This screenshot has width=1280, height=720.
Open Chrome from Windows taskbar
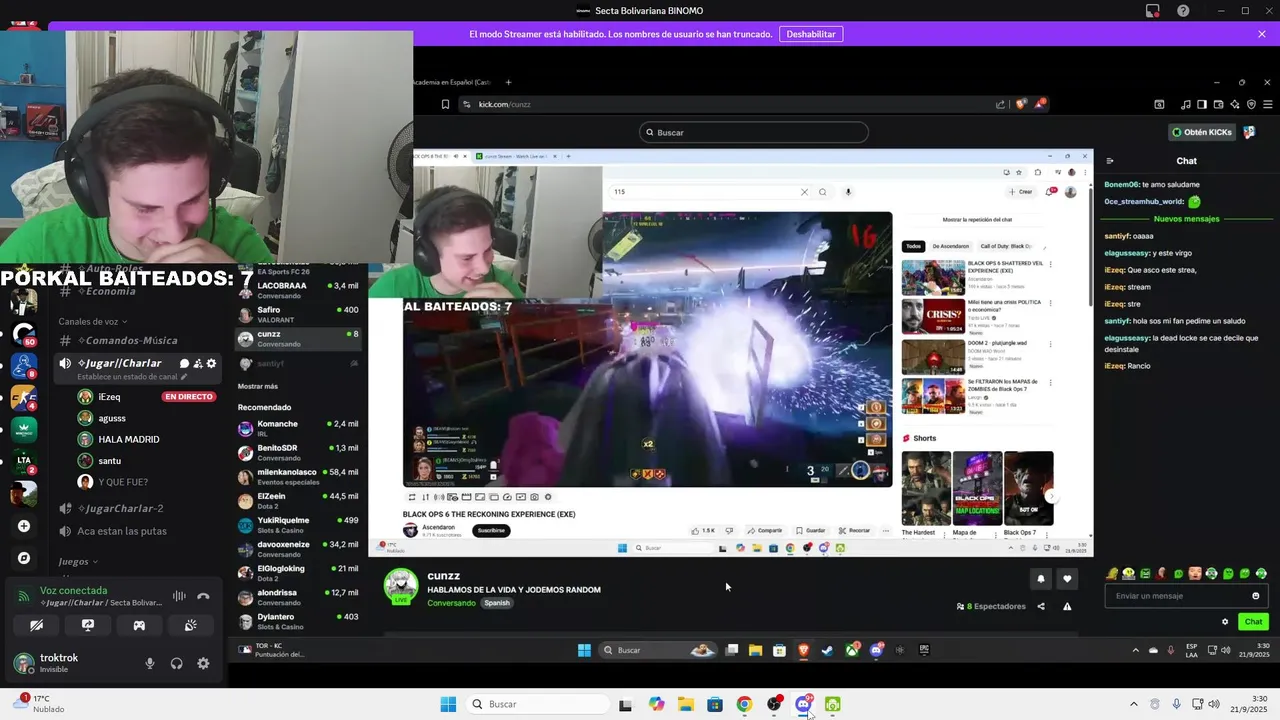(744, 704)
